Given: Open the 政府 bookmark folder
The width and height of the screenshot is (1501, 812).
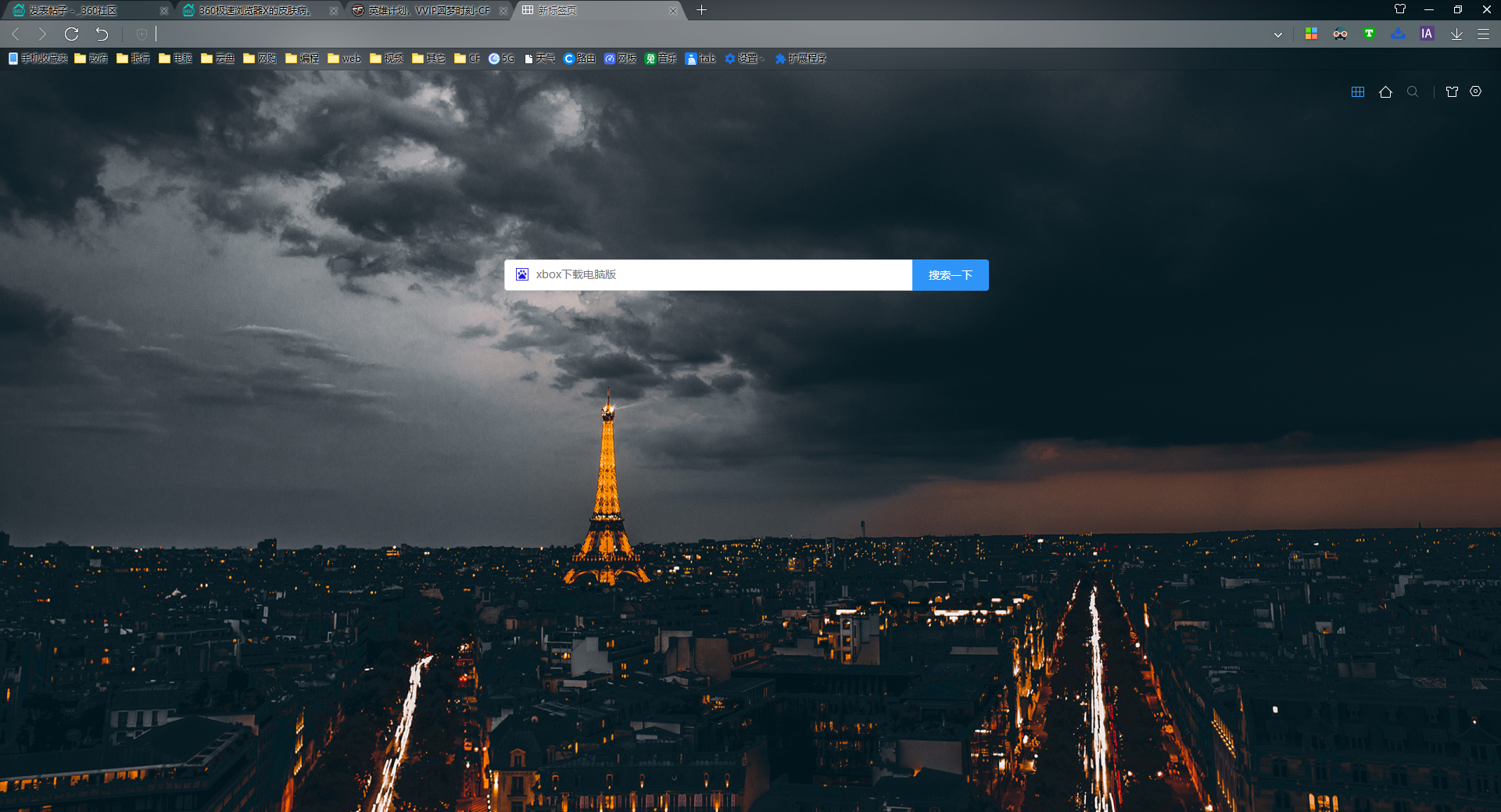Looking at the screenshot, I should [x=91, y=59].
